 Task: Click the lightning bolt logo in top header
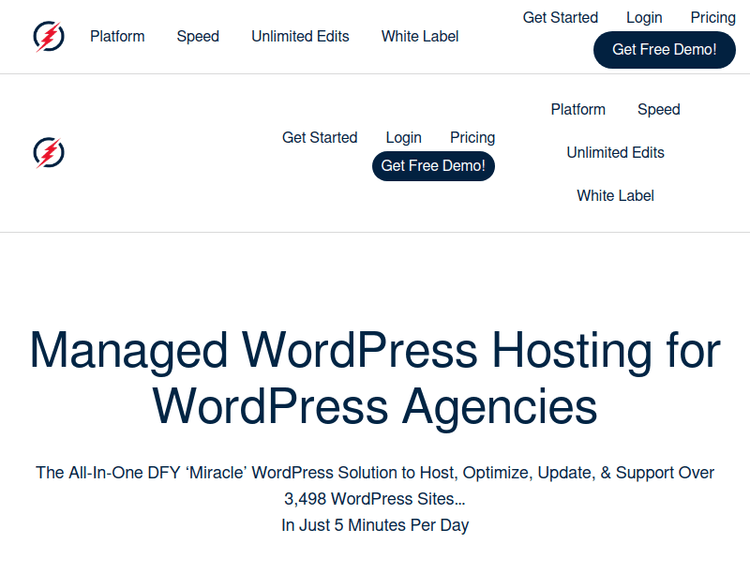(49, 37)
